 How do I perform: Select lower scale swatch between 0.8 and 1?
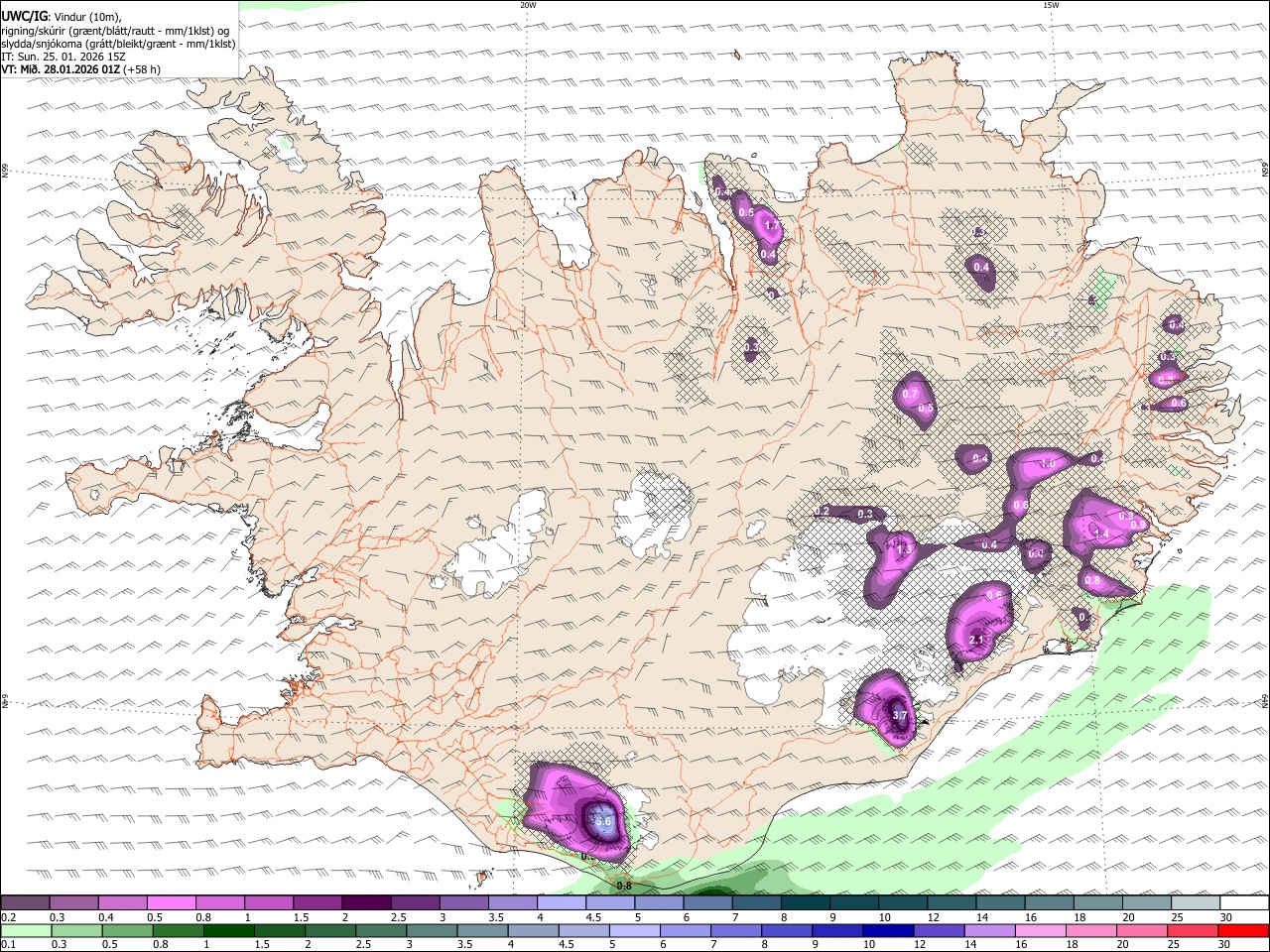(x=178, y=930)
